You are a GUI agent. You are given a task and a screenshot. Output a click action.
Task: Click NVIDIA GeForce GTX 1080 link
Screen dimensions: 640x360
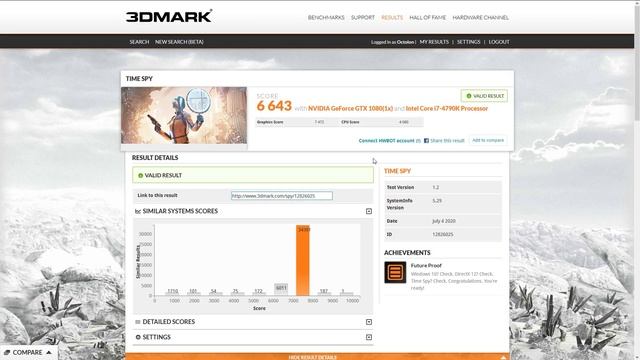click(350, 108)
